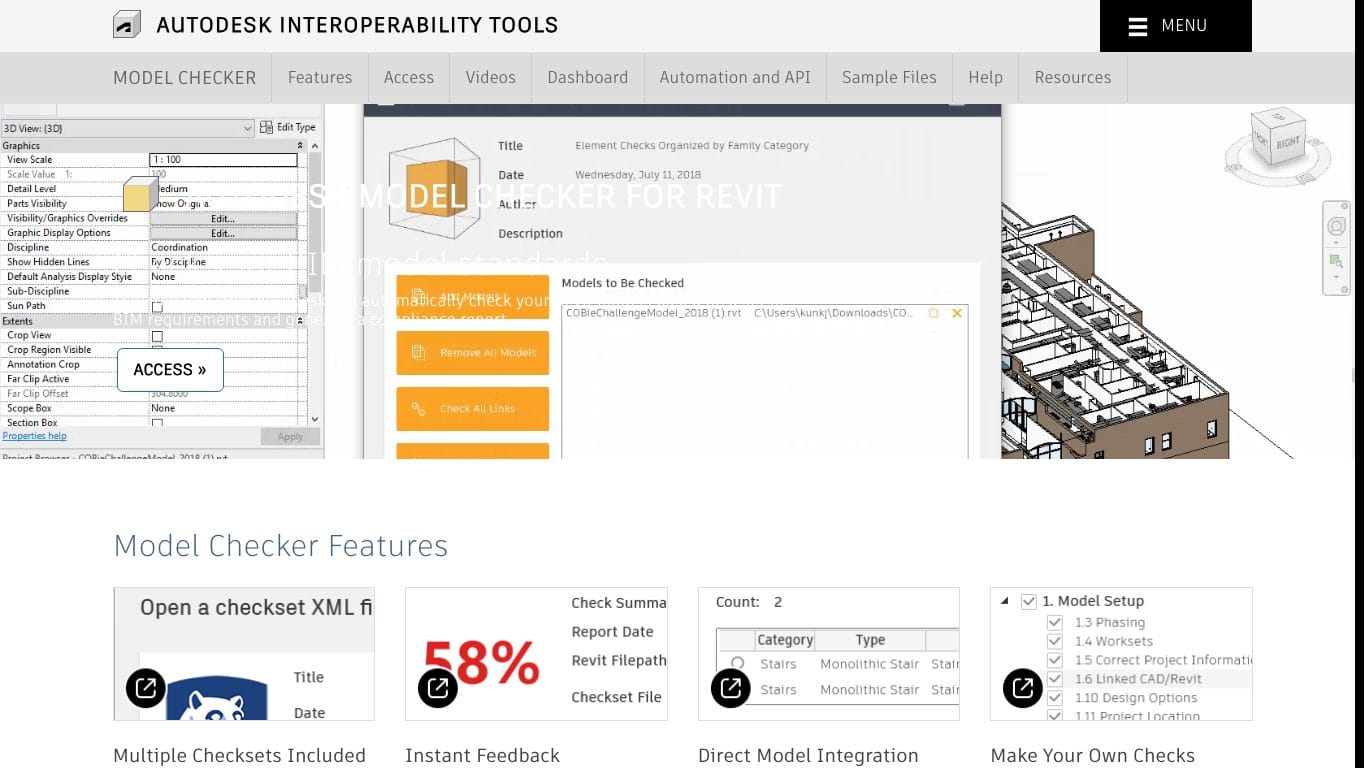Click the Instant Feedback 58% thumbnail
Viewport: 1365px width, 768px height.
[x=536, y=654]
